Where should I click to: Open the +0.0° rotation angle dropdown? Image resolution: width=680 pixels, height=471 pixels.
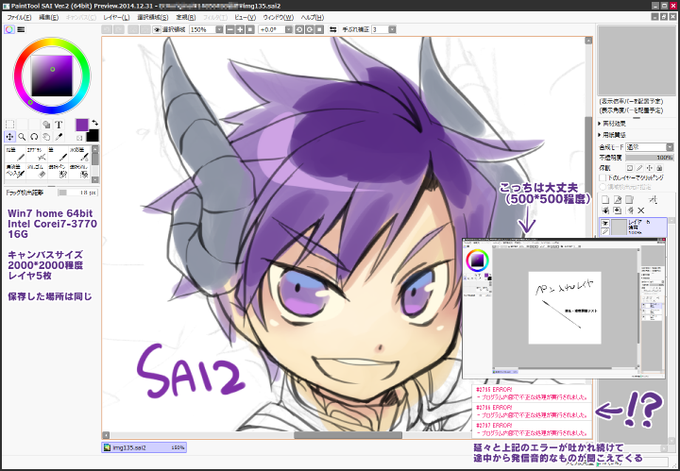pos(288,29)
